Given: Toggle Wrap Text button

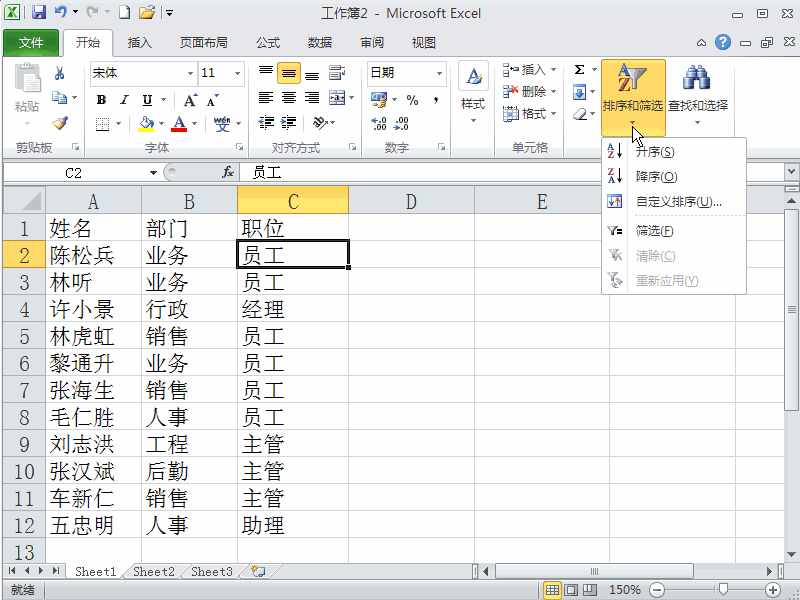Looking at the screenshot, I should click(337, 73).
